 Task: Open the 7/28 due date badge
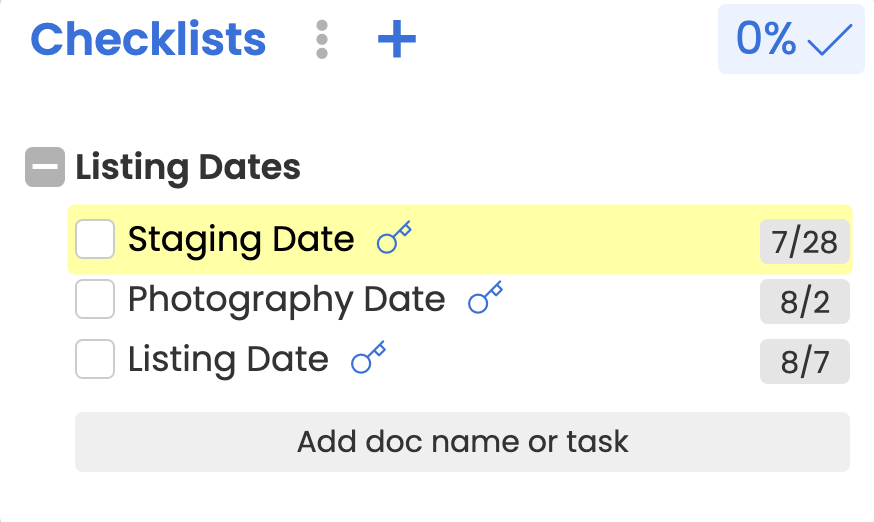click(x=805, y=242)
